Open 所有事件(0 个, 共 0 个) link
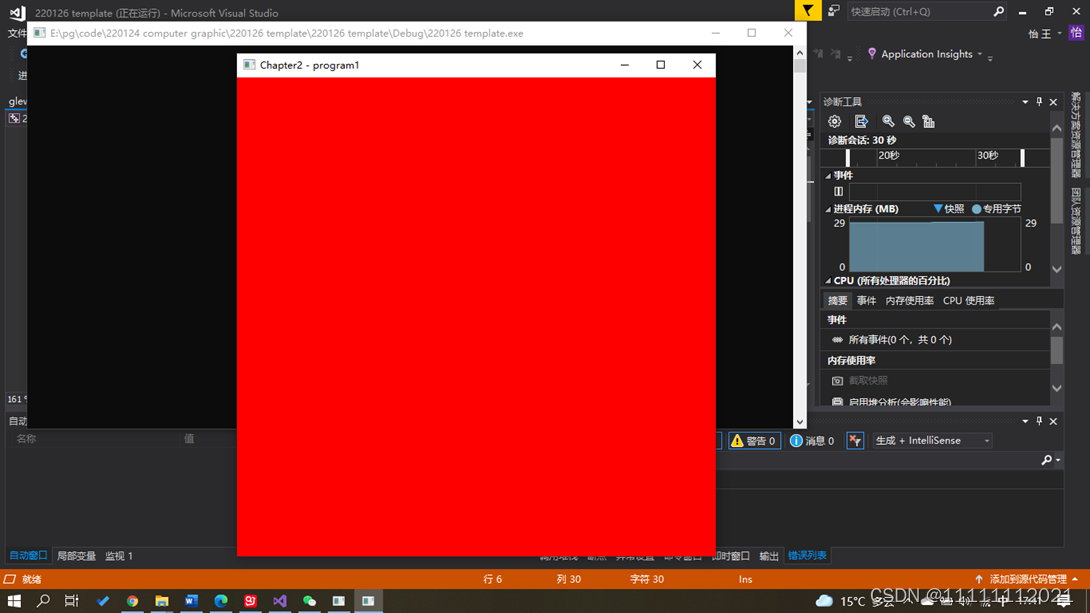This screenshot has height=613, width=1090. [x=900, y=340]
